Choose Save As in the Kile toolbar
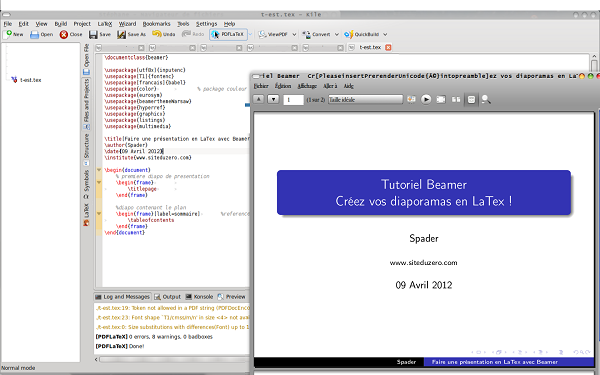The width and height of the screenshot is (600, 375). click(x=132, y=34)
